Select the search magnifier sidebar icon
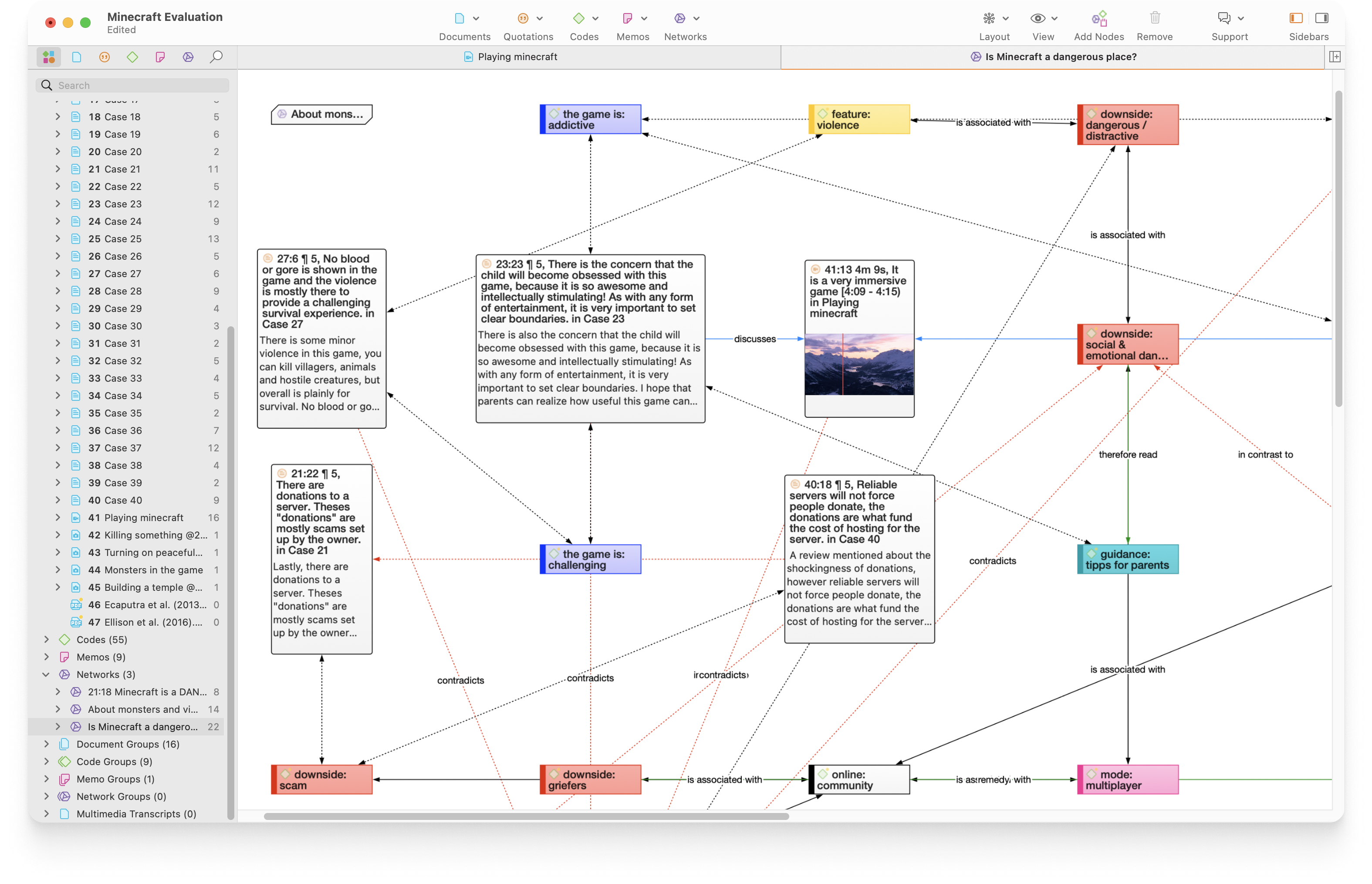Screen dimensions: 1372x884 pos(216,57)
